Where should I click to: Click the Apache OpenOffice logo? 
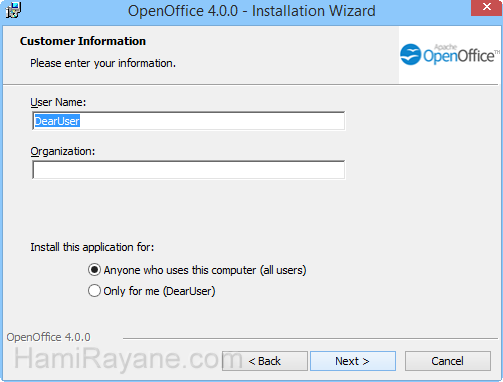click(450, 54)
